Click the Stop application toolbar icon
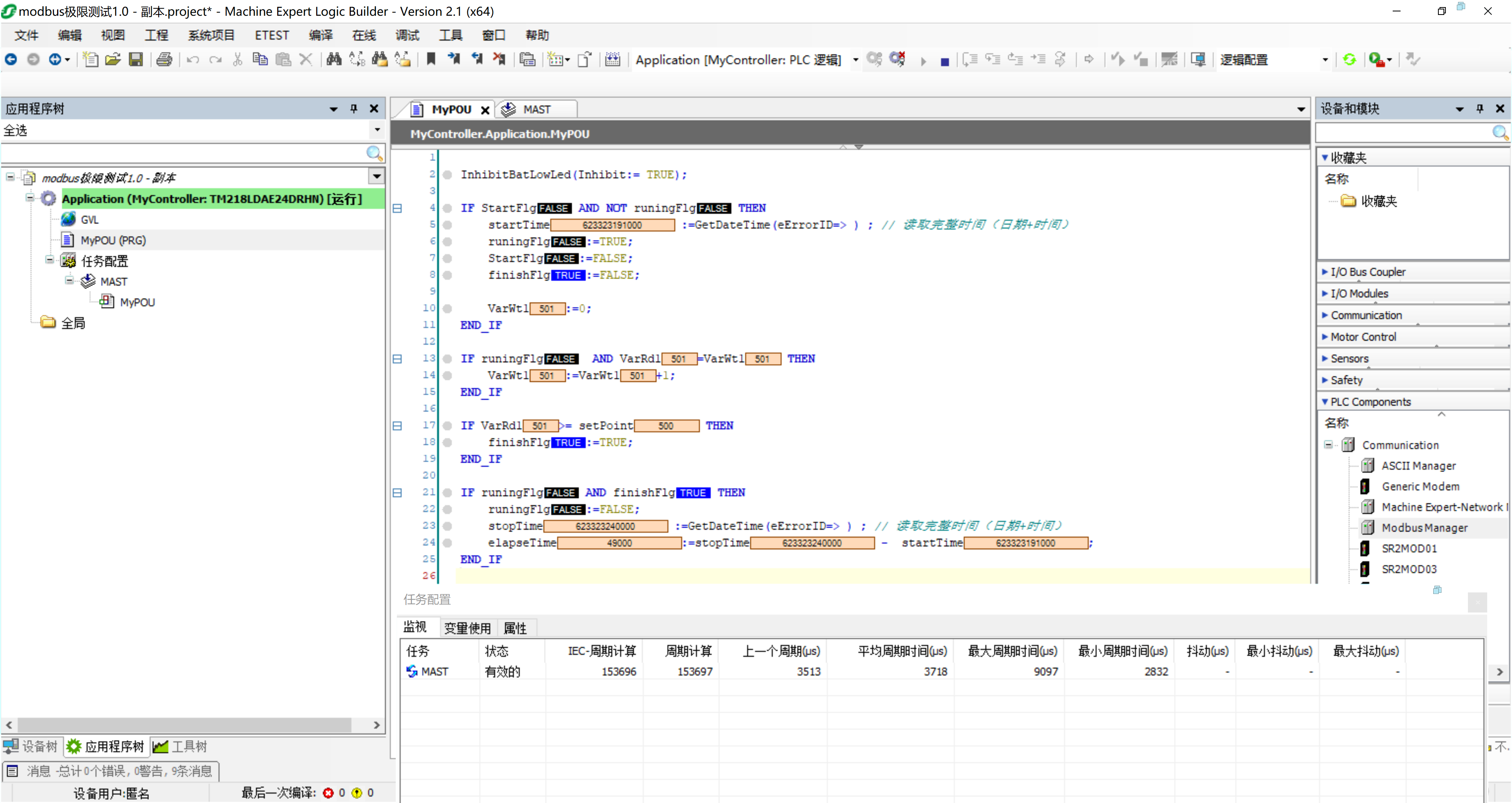Image resolution: width=1512 pixels, height=803 pixels. pos(945,61)
